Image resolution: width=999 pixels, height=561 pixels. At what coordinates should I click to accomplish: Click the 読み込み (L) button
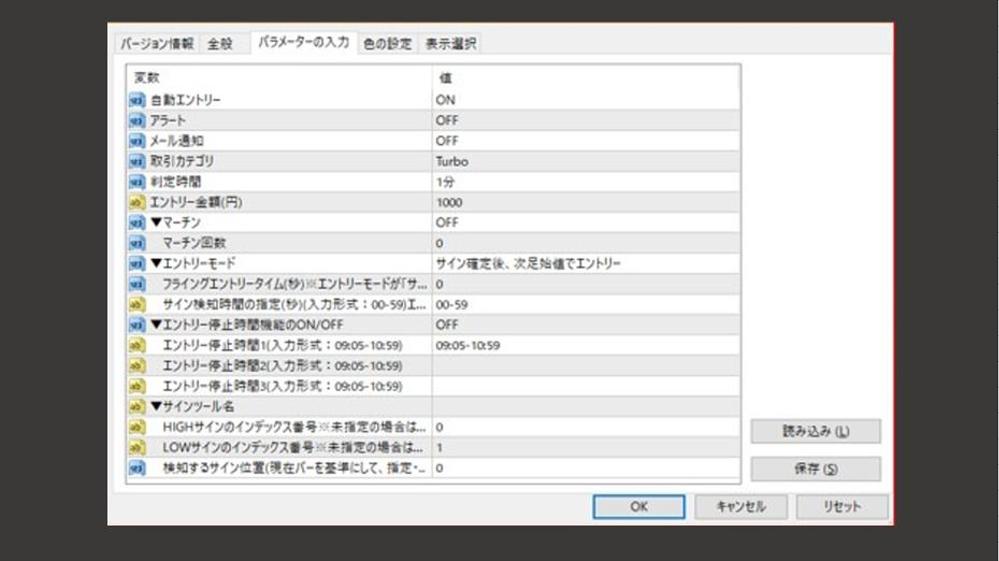(x=815, y=431)
